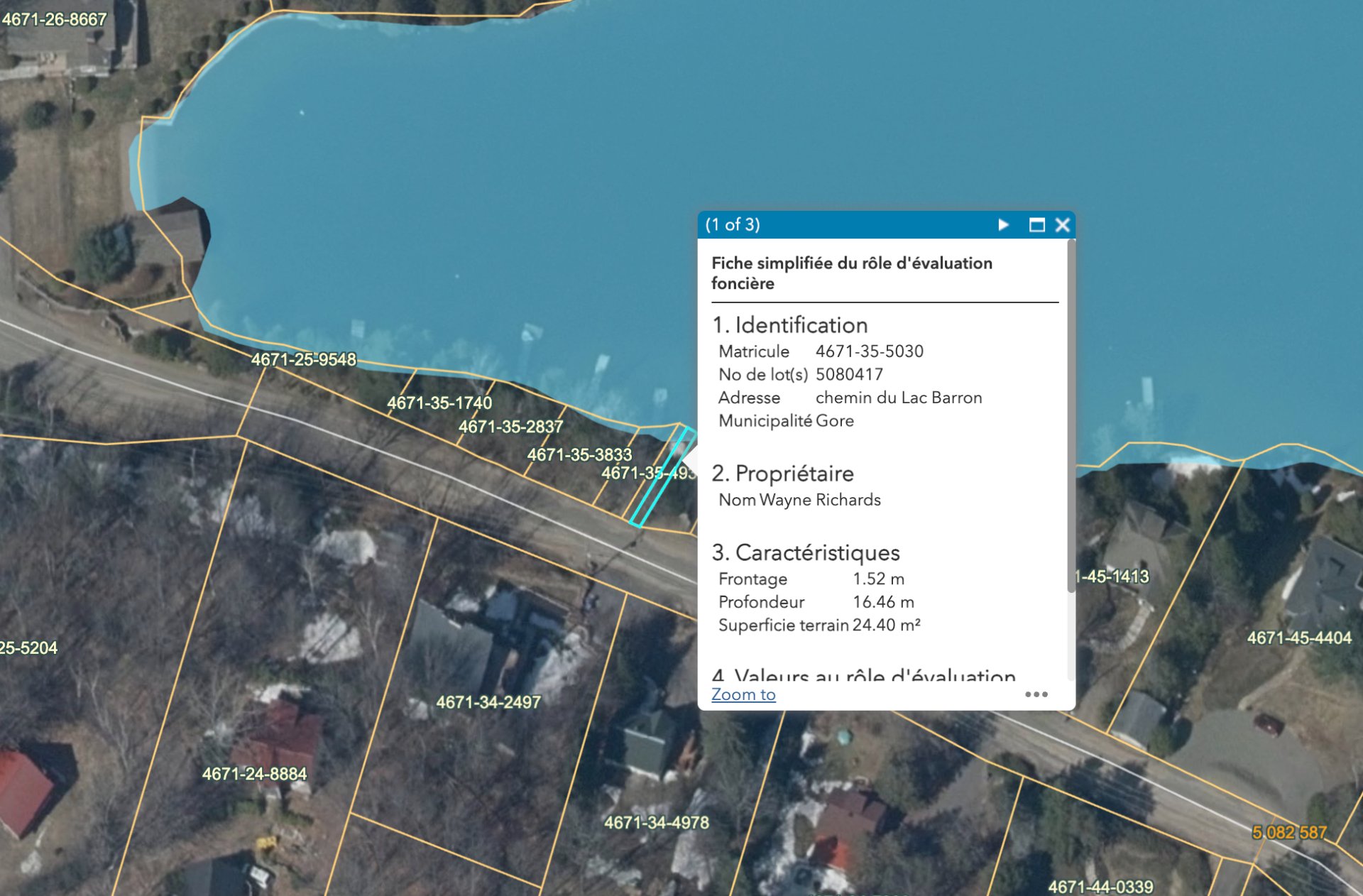Click parcel label 4671-26-8667
Image resolution: width=1363 pixels, height=896 pixels.
(54, 19)
